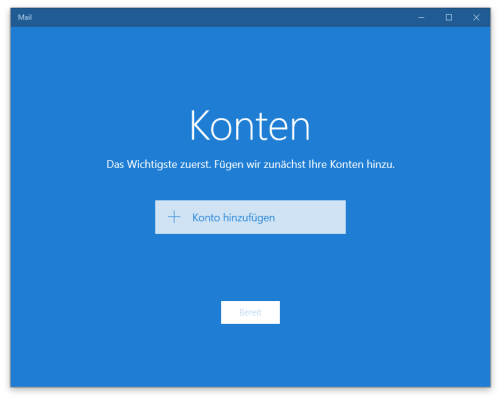The image size is (501, 400).
Task: Add an account via the plus symbol
Action: [174, 217]
